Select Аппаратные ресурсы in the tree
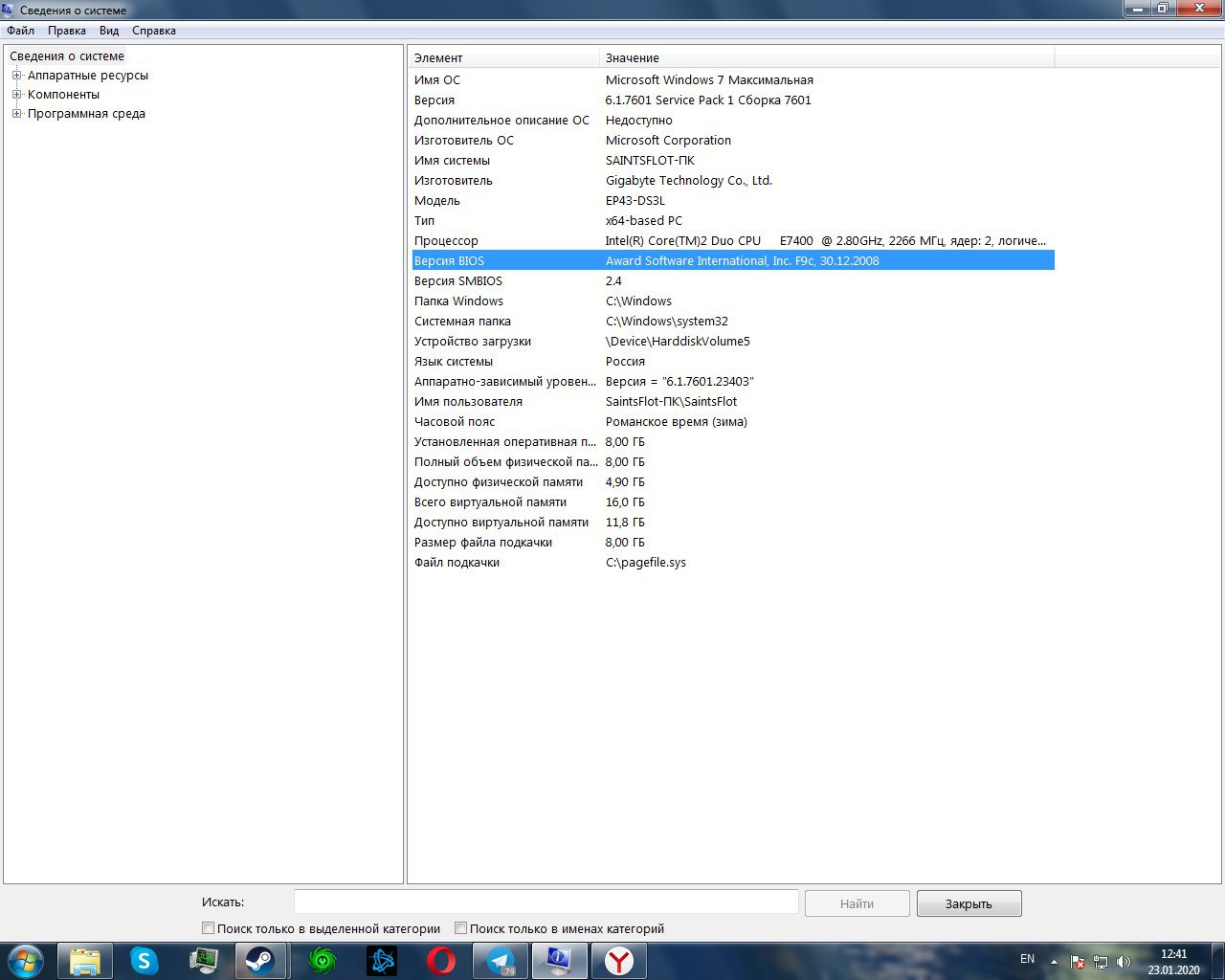This screenshot has width=1225, height=980. (88, 76)
